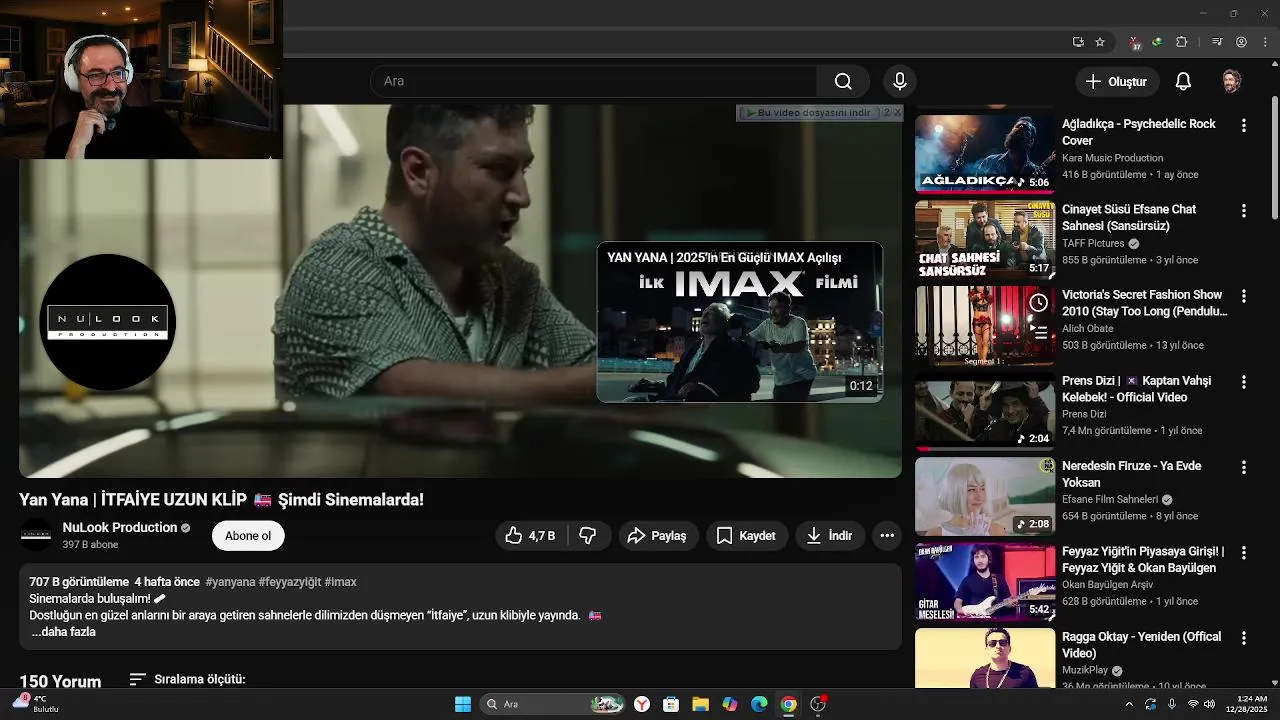Open more video actions (three dots)

887,536
